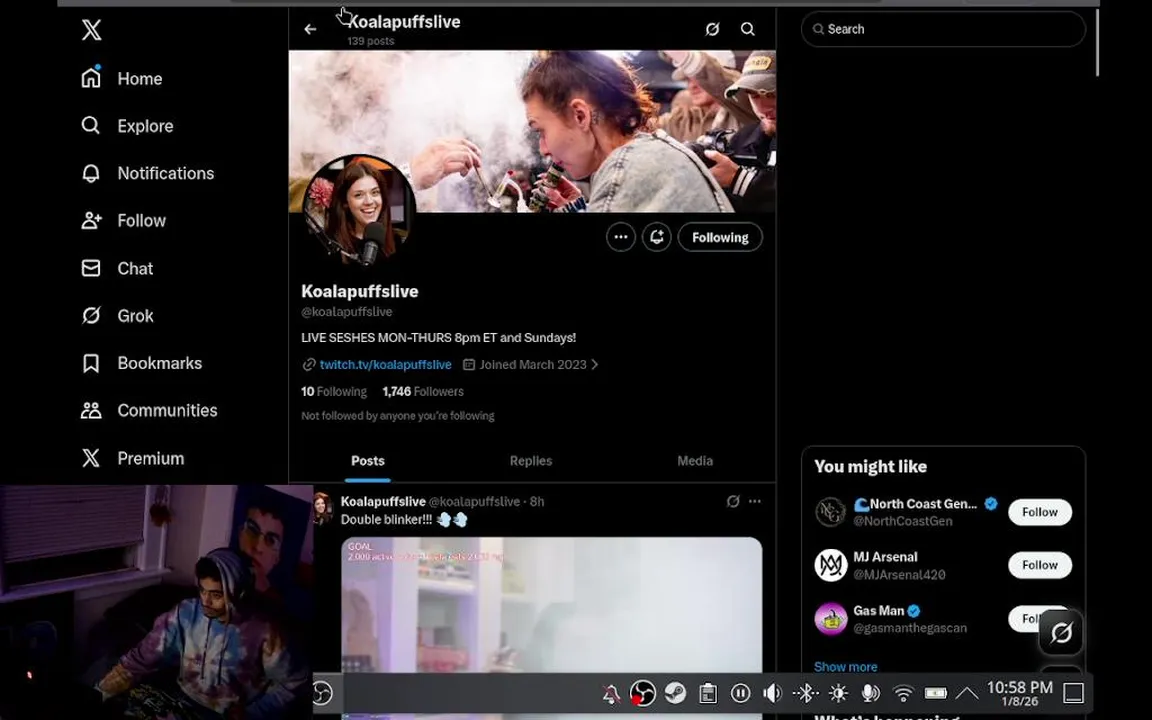Click the Koalapuffslive author name on the post
This screenshot has height=720, width=1152.
coord(383,501)
